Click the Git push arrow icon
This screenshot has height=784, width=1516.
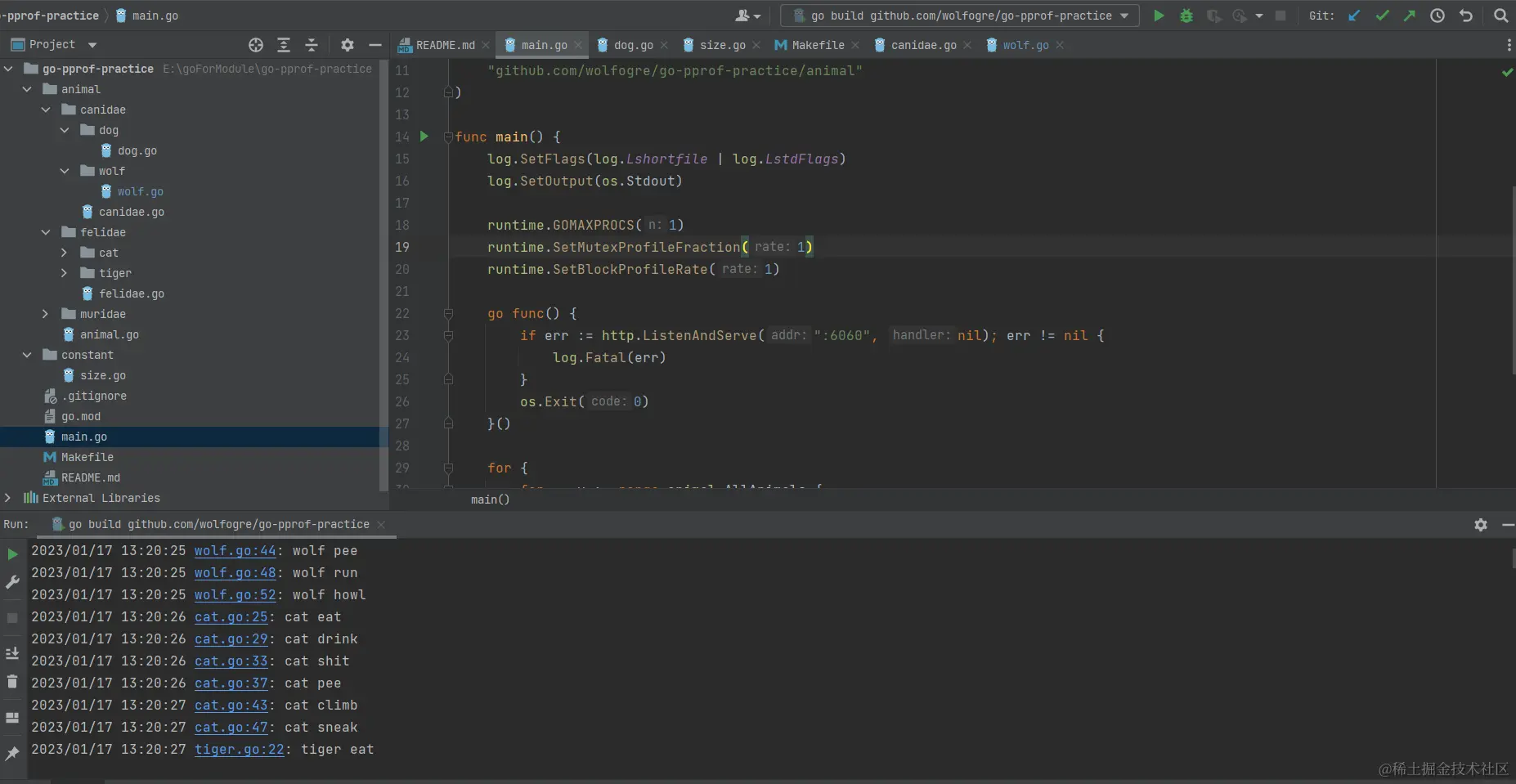click(1410, 16)
